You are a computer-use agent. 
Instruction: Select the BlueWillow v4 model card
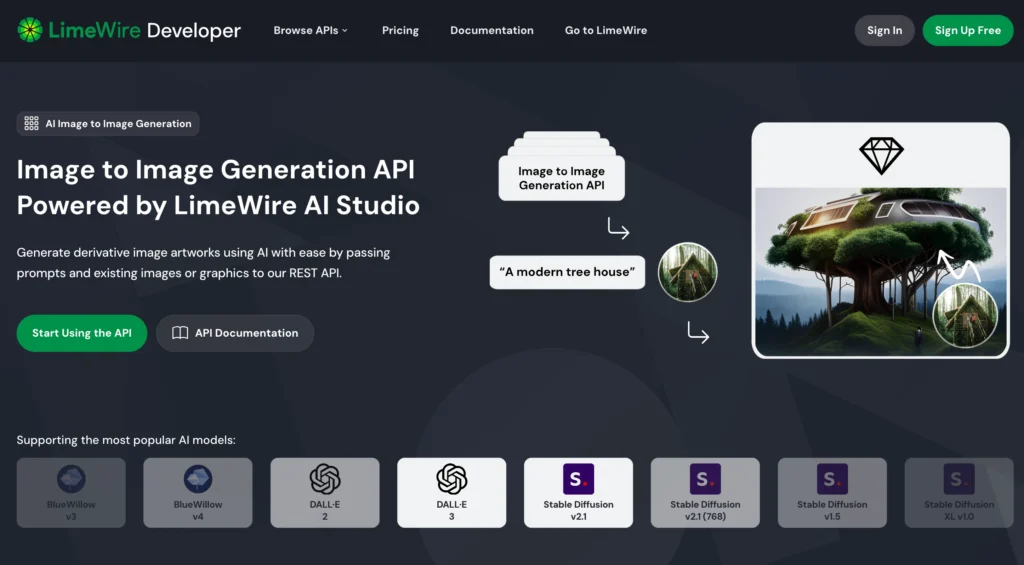(x=198, y=492)
